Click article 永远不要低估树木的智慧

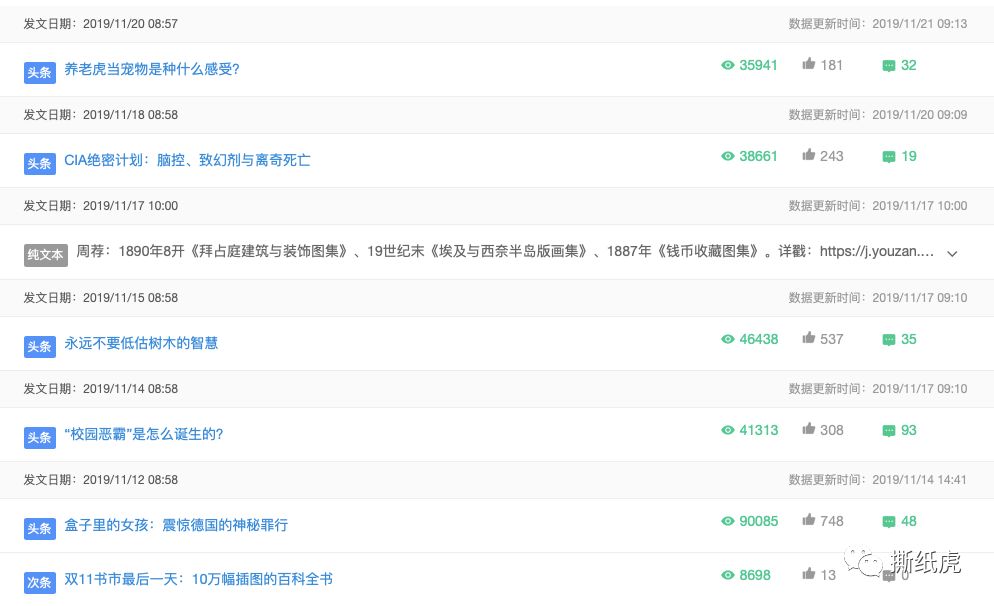click(x=141, y=342)
